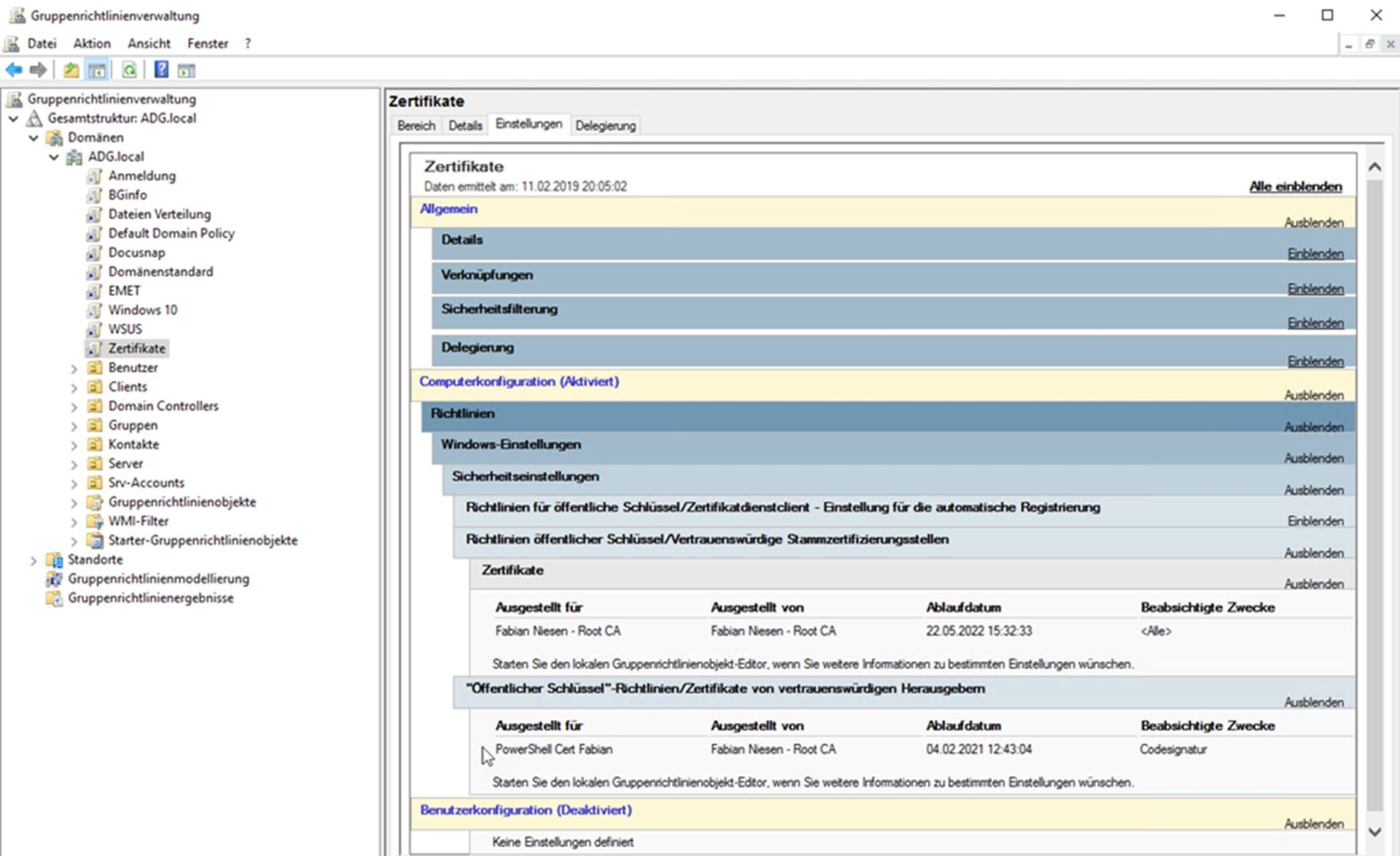Open the Ansicht menu

[149, 44]
